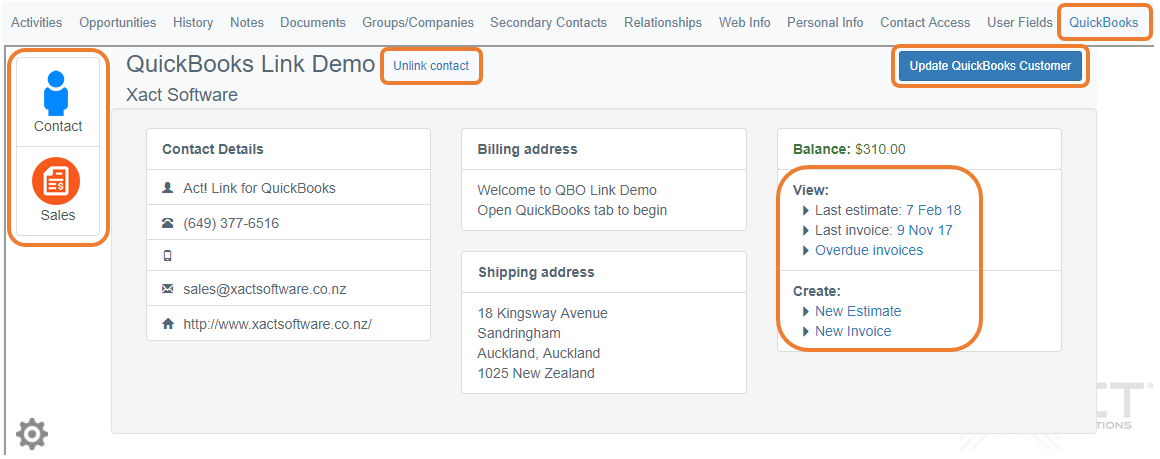Open the Contact person icon in sidebar

pyautogui.click(x=56, y=94)
